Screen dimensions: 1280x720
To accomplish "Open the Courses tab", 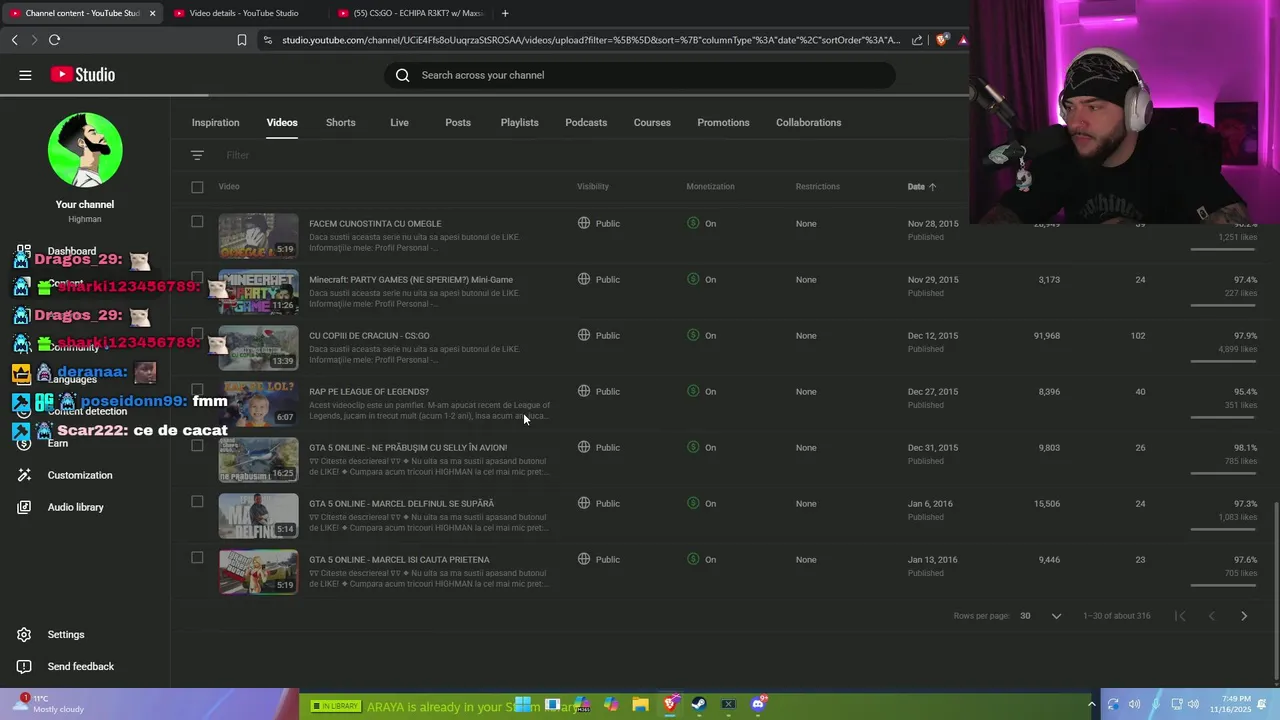I will coord(652,123).
